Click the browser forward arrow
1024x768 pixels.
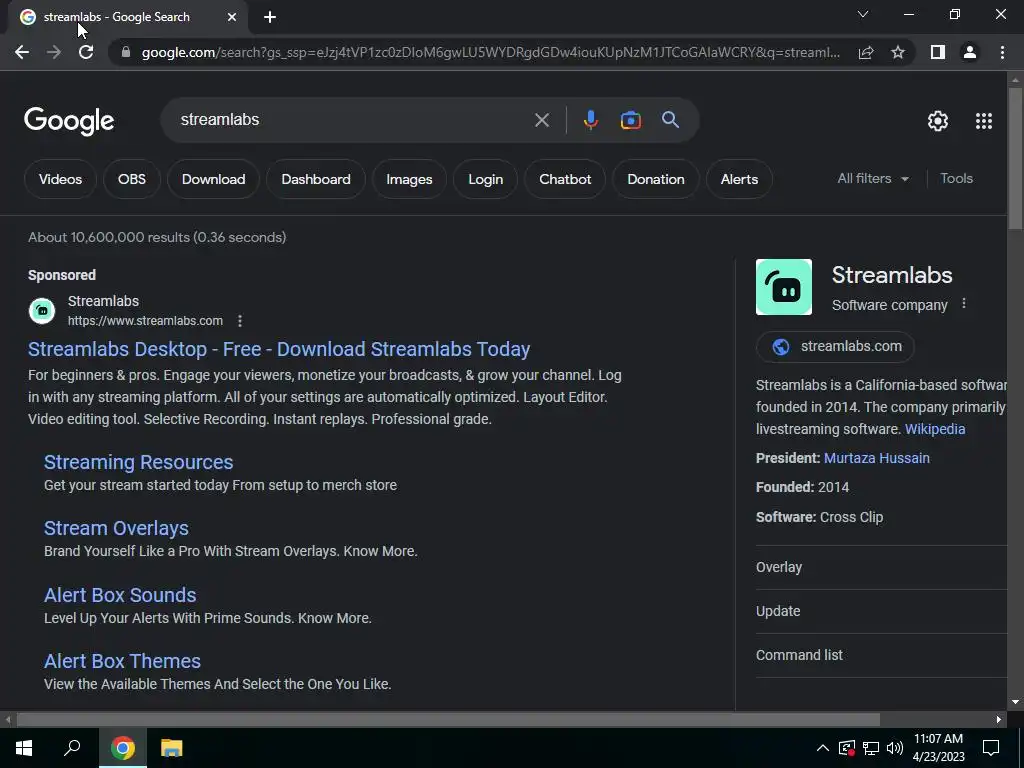coord(54,52)
